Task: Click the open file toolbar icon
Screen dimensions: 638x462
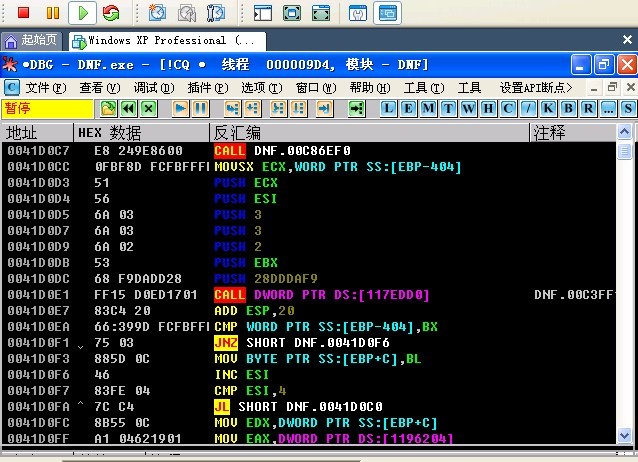Action: 109,108
